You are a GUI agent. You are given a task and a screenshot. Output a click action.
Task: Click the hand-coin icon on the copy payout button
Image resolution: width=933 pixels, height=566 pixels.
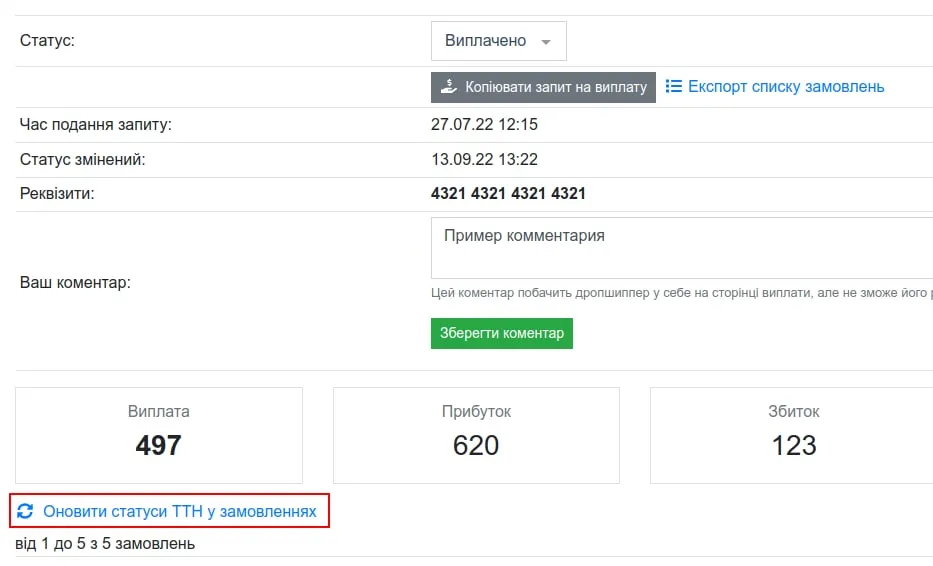click(x=449, y=87)
